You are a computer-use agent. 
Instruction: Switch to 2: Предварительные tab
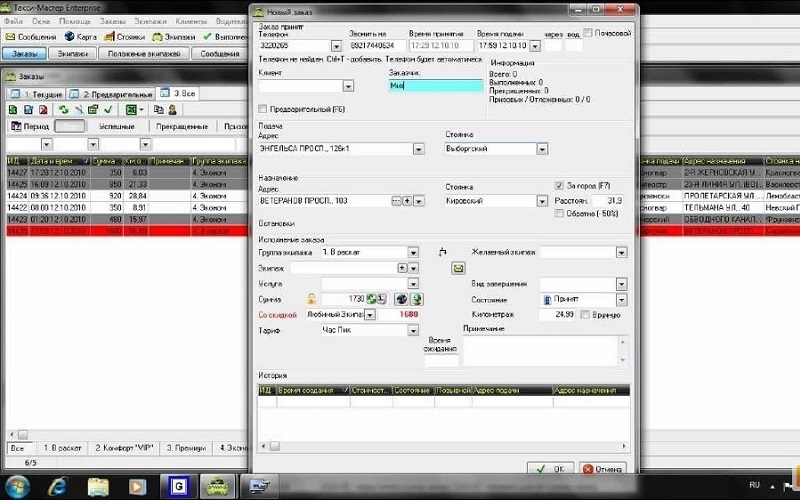110,94
